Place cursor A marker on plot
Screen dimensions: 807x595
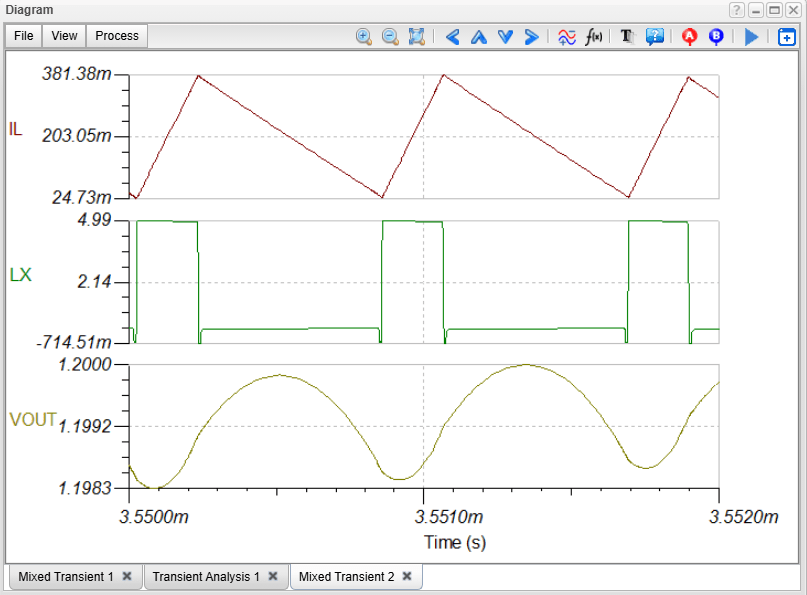tap(689, 37)
